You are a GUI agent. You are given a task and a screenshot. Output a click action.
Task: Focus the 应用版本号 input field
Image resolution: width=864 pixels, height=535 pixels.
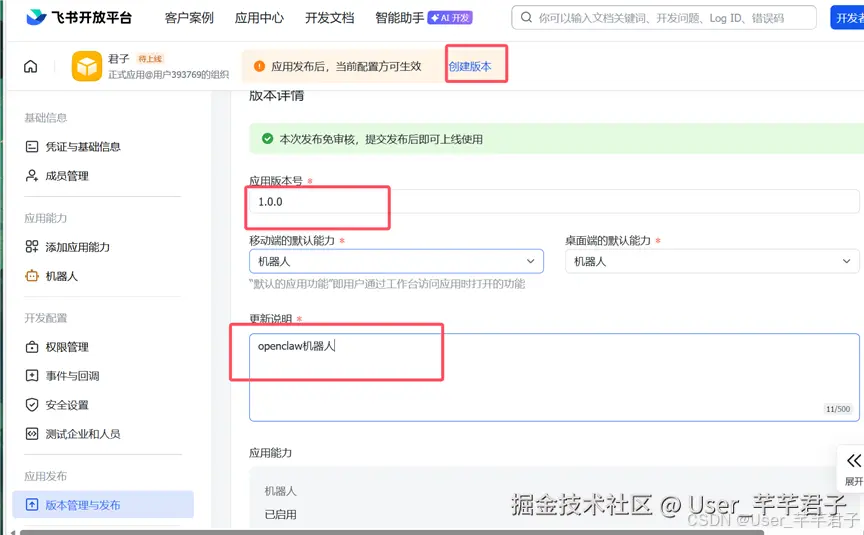tap(554, 202)
